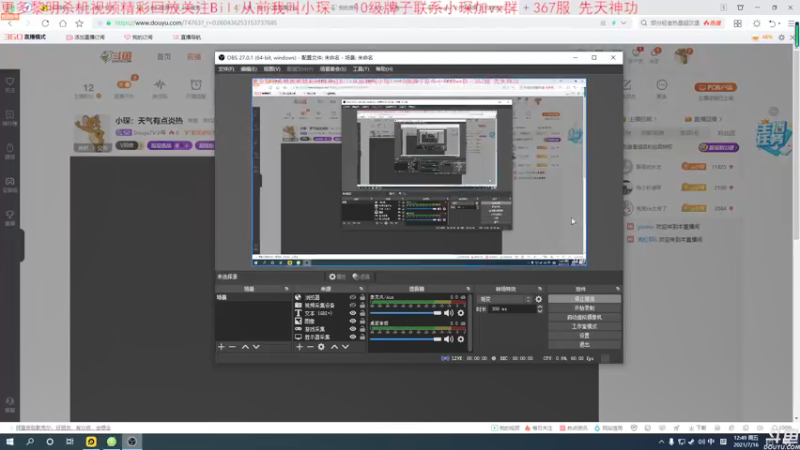Click 启动虚拟摄像机 in OBS controls
The width and height of the screenshot is (800, 450).
(x=585, y=317)
